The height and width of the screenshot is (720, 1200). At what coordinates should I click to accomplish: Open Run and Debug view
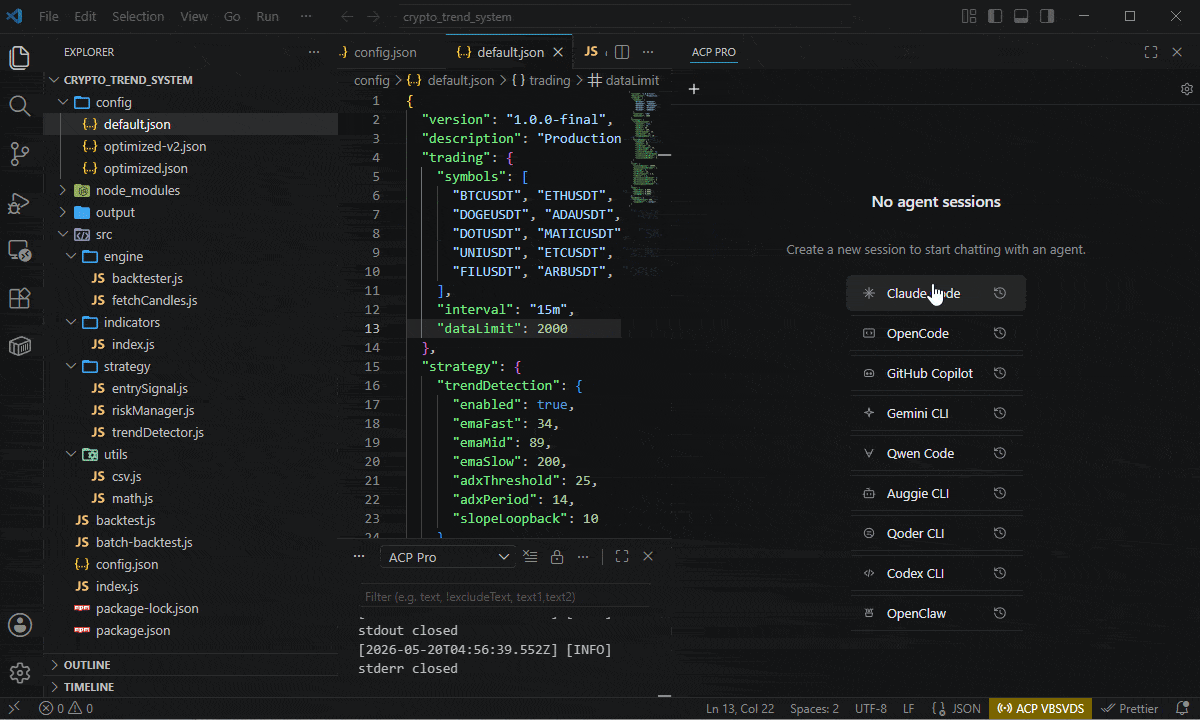(19, 202)
